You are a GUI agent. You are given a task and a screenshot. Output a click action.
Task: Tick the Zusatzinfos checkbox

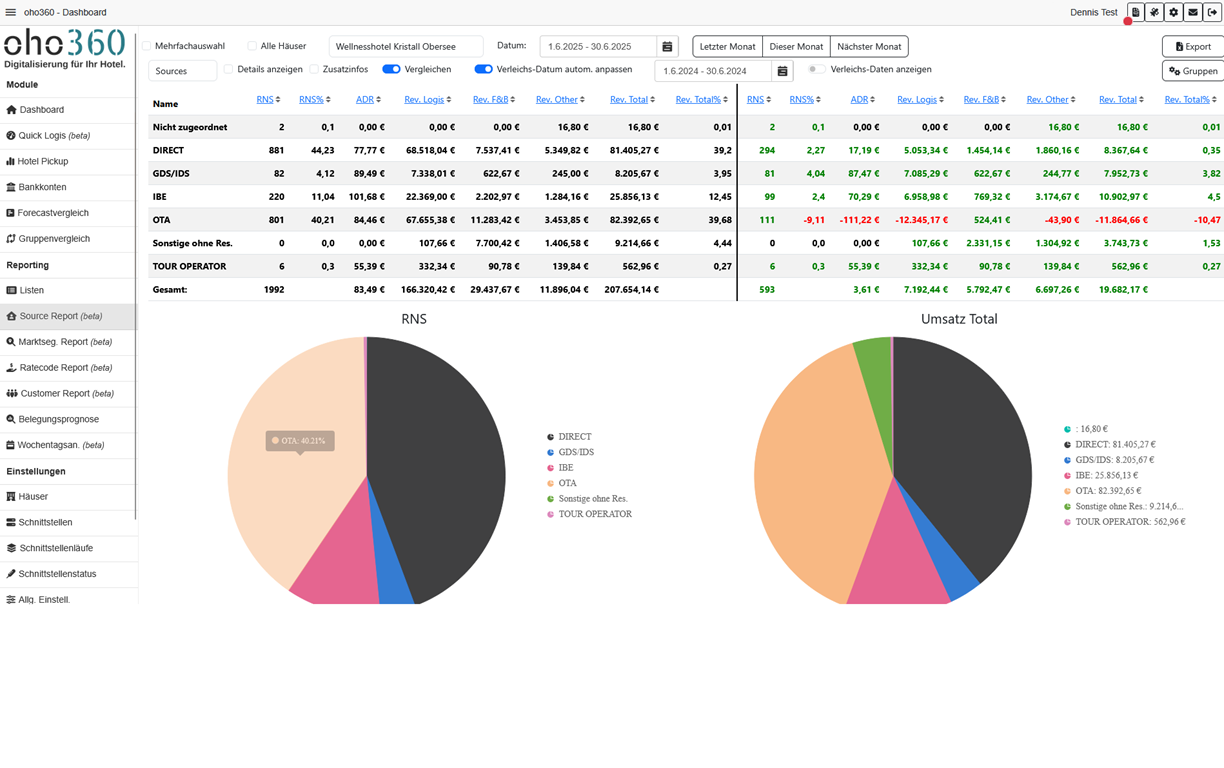[314, 69]
